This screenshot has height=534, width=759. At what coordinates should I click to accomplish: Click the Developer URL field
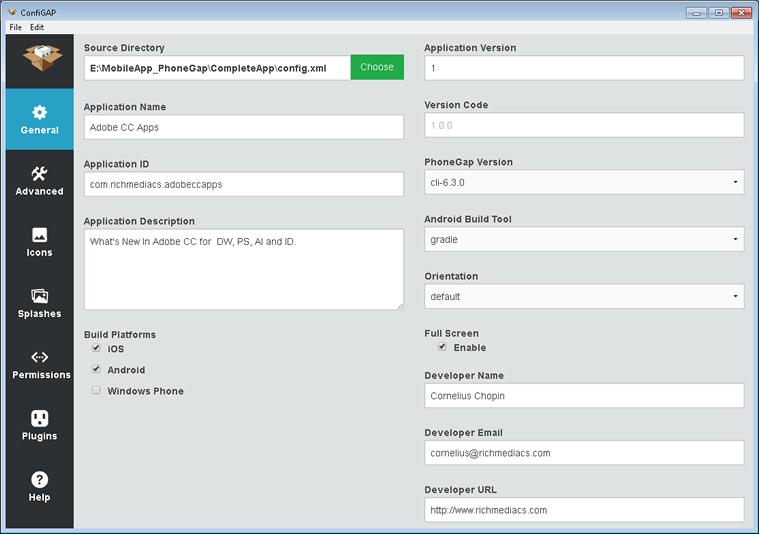pos(584,510)
